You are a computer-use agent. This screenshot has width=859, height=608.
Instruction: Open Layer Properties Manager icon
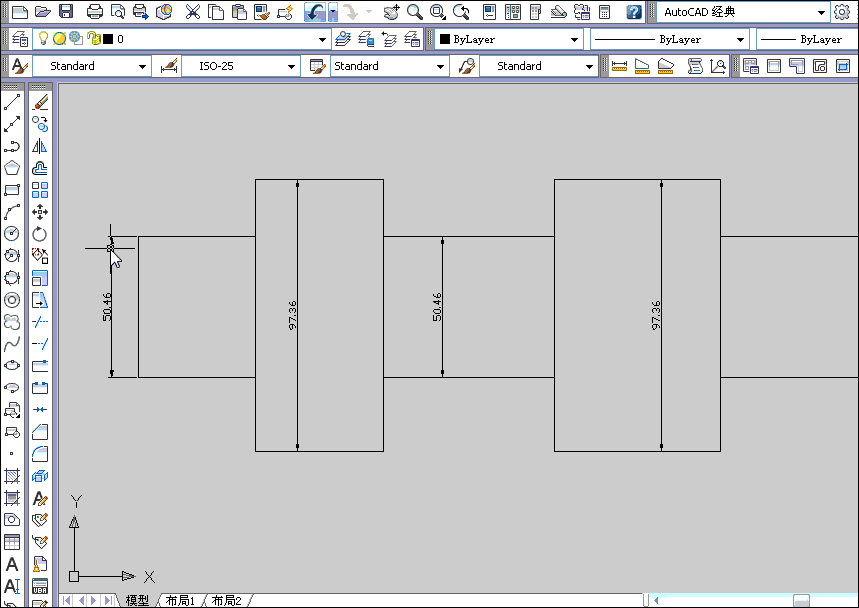(x=20, y=39)
